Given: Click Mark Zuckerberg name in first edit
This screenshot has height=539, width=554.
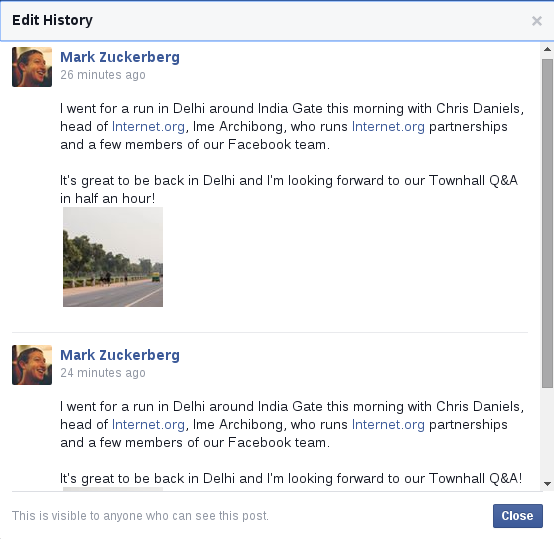Looking at the screenshot, I should [x=120, y=57].
